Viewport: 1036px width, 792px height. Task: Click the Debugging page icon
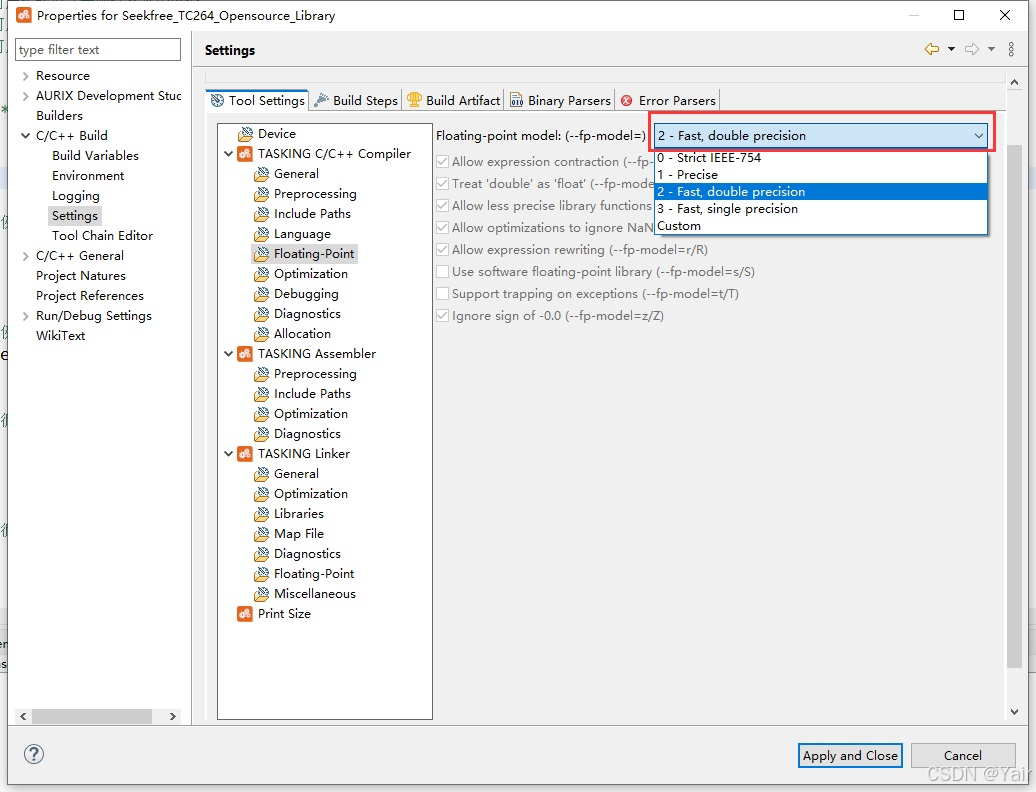[x=262, y=294]
